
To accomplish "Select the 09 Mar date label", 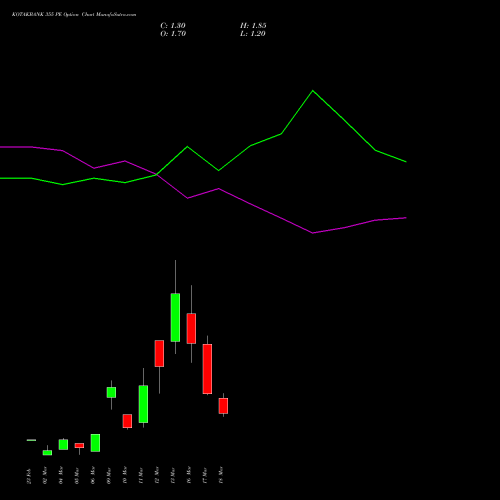I will pyautogui.click(x=109, y=476).
